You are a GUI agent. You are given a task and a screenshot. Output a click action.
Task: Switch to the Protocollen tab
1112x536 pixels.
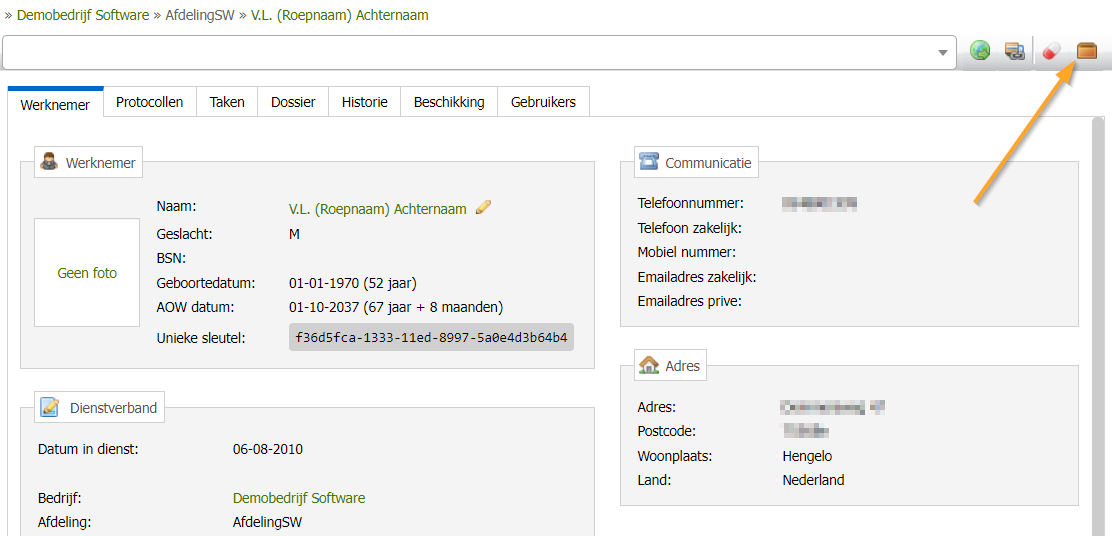tap(150, 102)
